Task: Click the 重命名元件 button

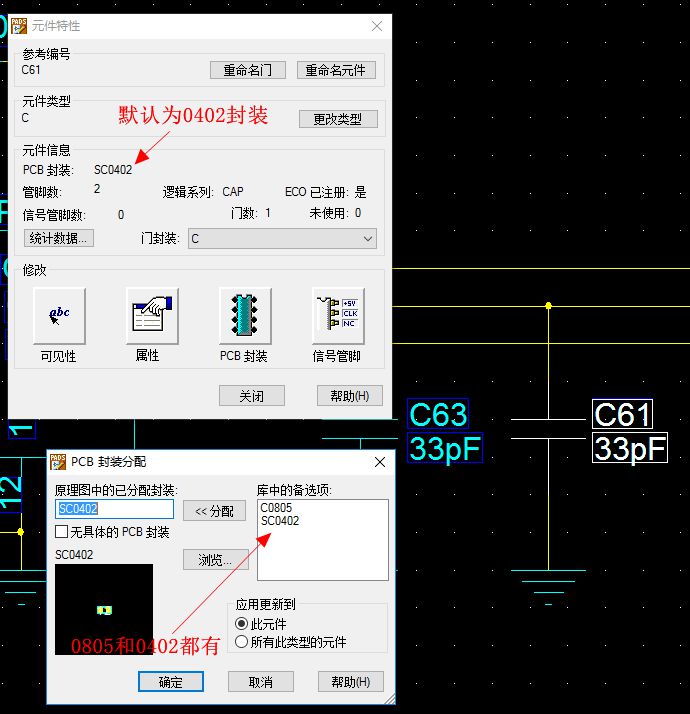Action: [336, 70]
